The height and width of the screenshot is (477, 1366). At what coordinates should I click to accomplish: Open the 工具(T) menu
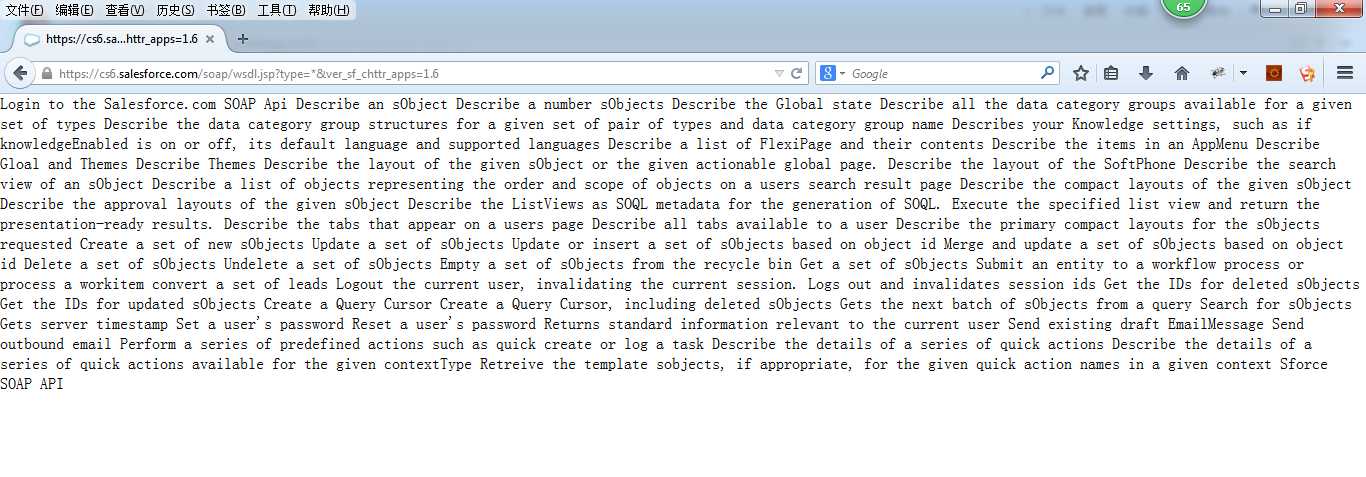[277, 10]
